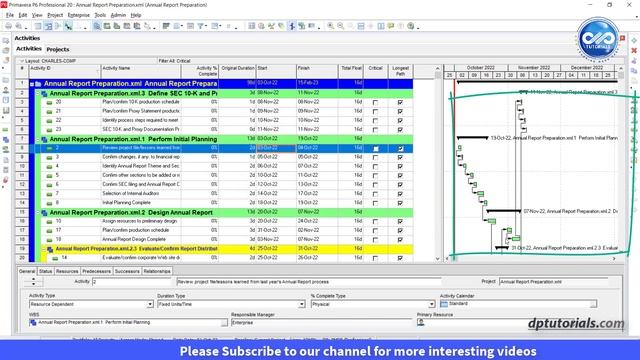This screenshot has height=360, width=640.
Task: Open the Activity Network view icon
Action: (58, 26)
